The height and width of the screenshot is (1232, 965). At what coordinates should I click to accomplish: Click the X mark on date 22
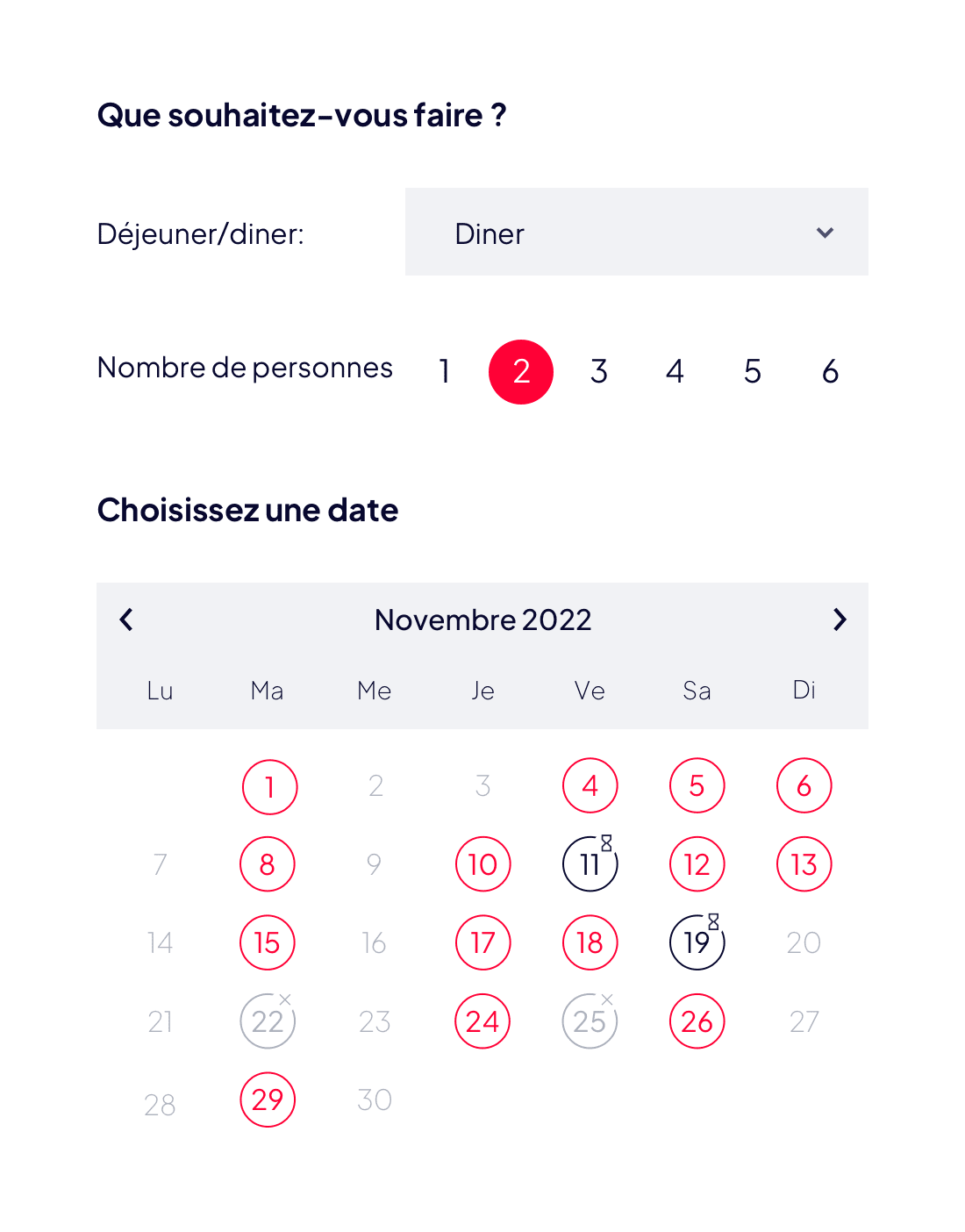pyautogui.click(x=285, y=999)
